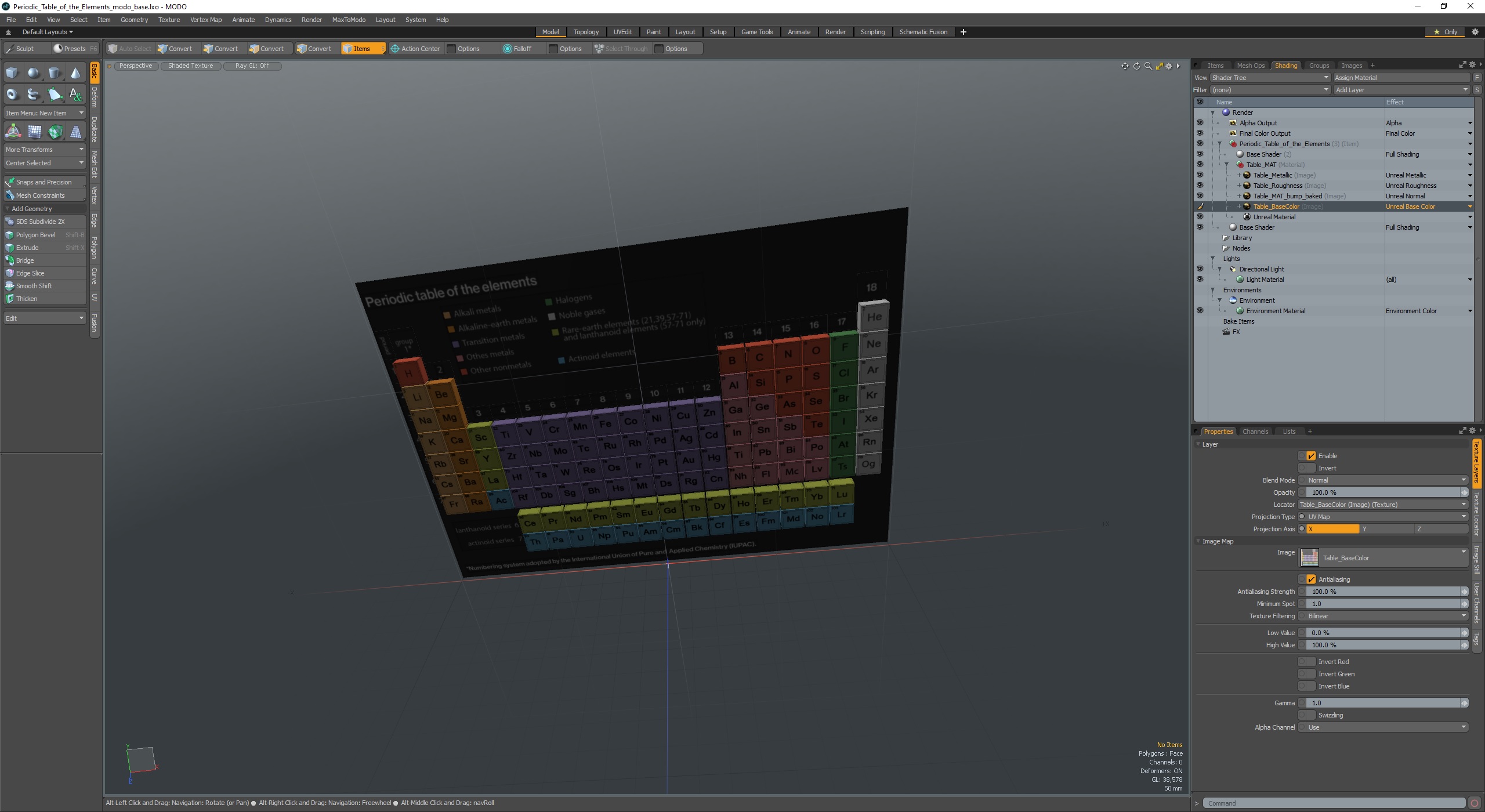Activate the Transform tool icon
The image size is (1485, 812).
tap(12, 132)
